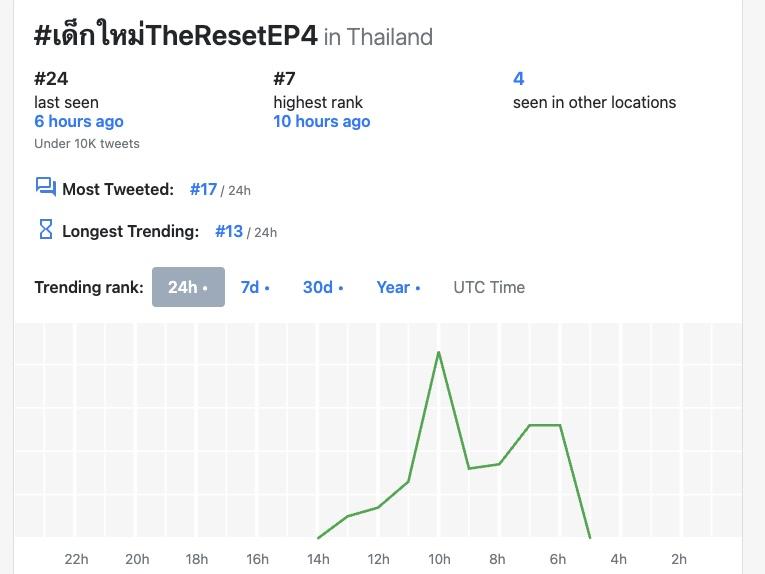Switch to the 7d trending tab

[255, 287]
